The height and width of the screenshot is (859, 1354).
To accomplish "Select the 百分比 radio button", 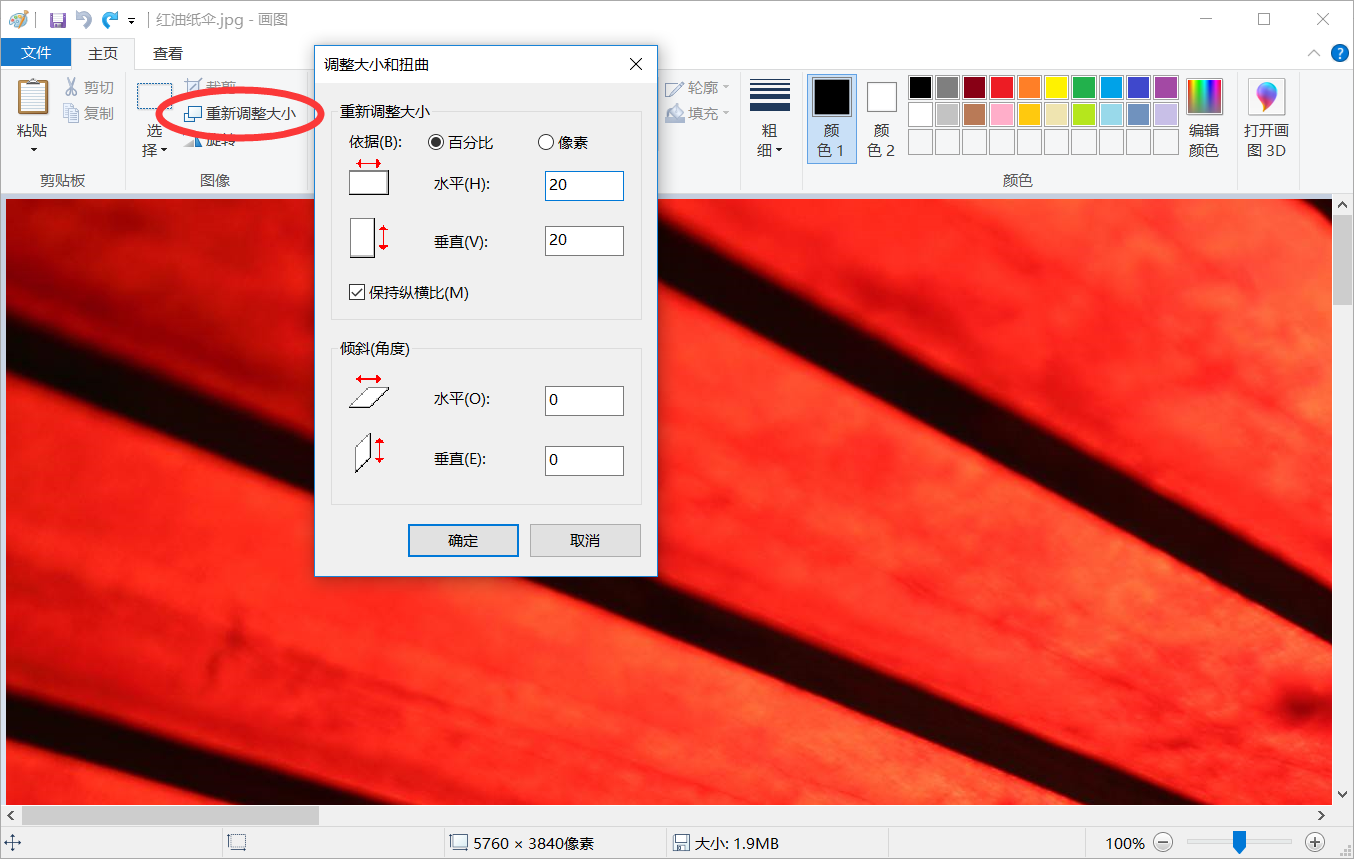I will tap(436, 143).
